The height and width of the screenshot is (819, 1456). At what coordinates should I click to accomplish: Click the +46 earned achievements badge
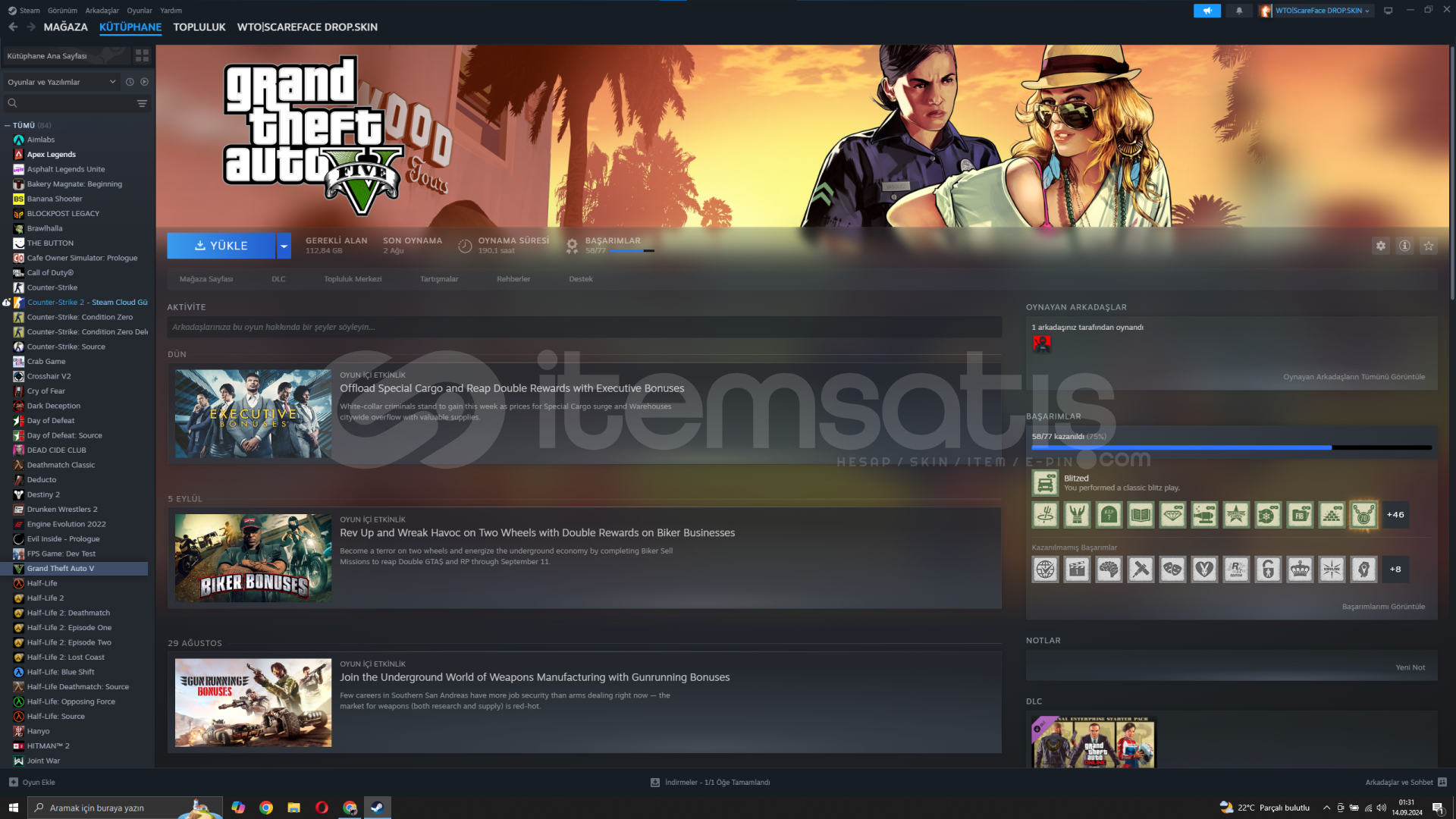tap(1395, 515)
